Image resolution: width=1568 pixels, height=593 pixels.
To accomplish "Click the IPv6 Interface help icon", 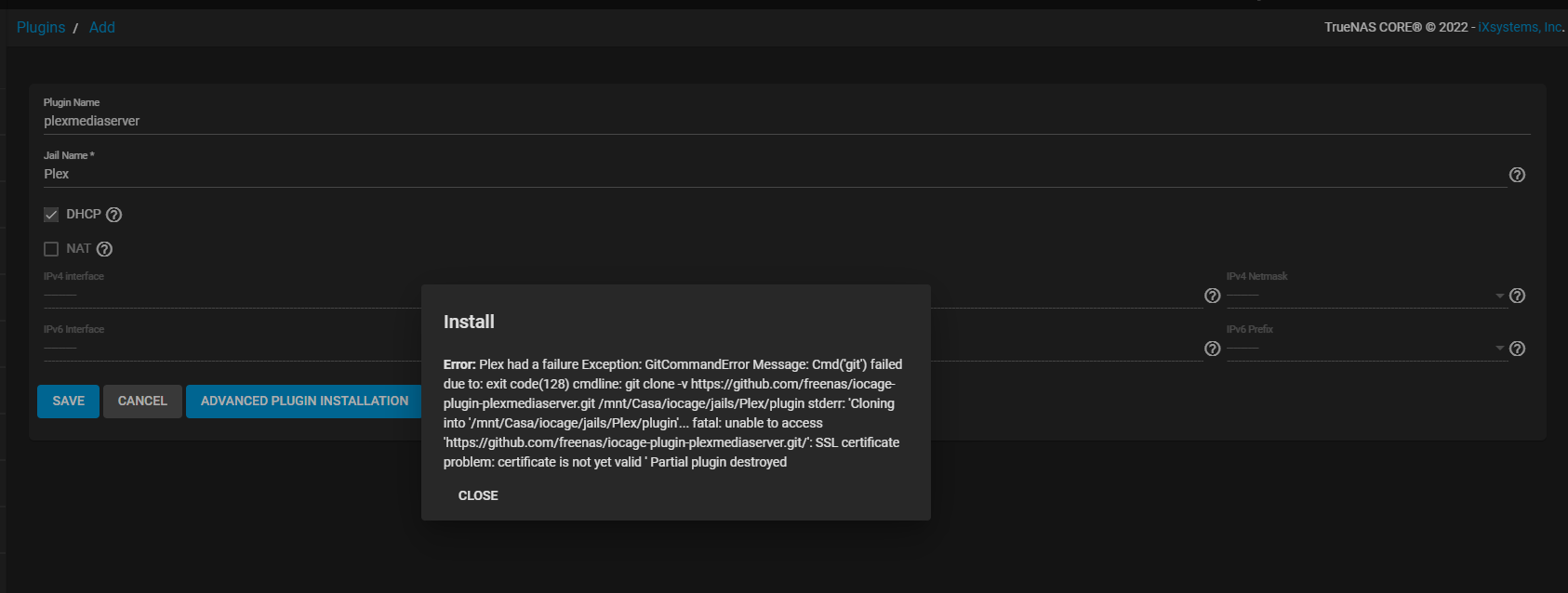I will coord(1212,349).
